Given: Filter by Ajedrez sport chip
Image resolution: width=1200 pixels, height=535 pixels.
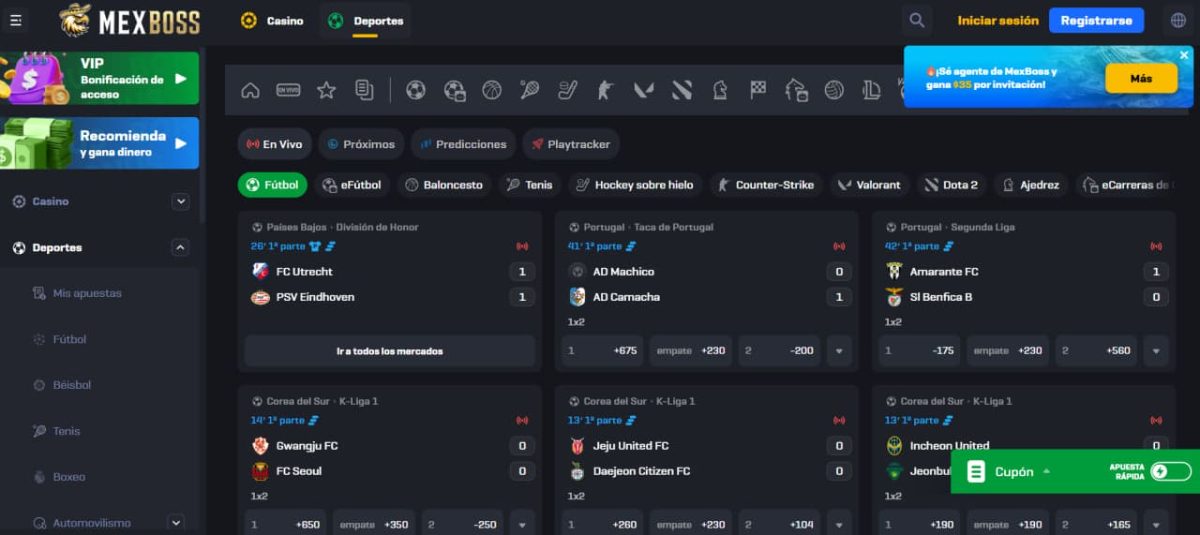Looking at the screenshot, I should pos(1030,185).
